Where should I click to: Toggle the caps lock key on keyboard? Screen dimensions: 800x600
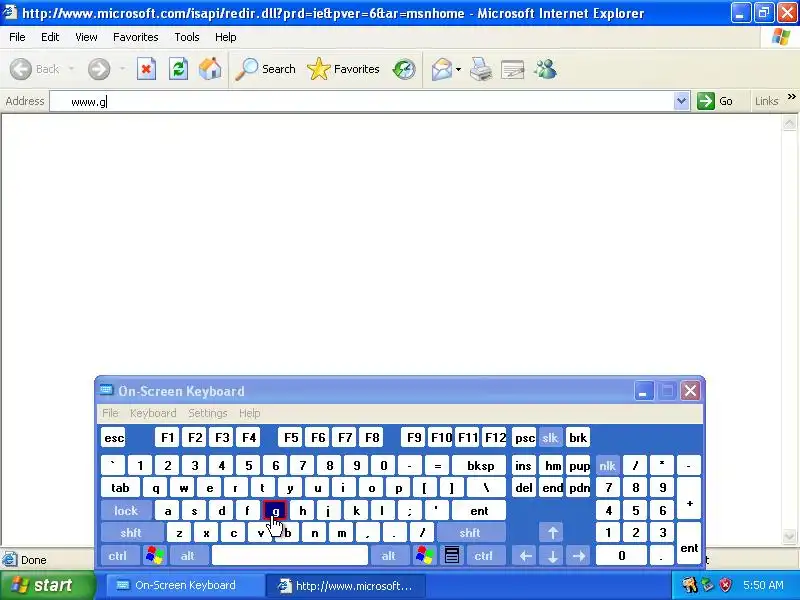[x=126, y=511]
